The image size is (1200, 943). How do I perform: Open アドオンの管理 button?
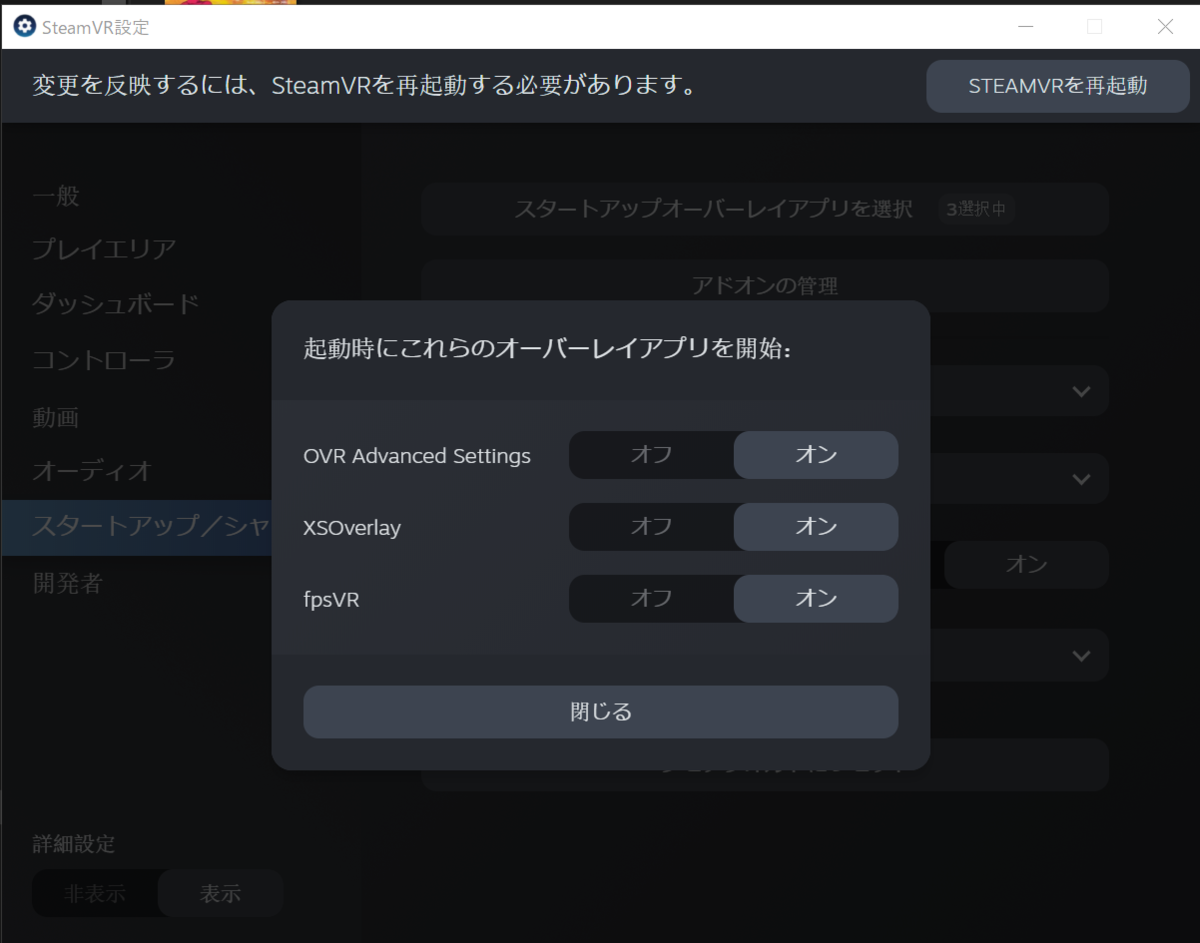pos(765,286)
